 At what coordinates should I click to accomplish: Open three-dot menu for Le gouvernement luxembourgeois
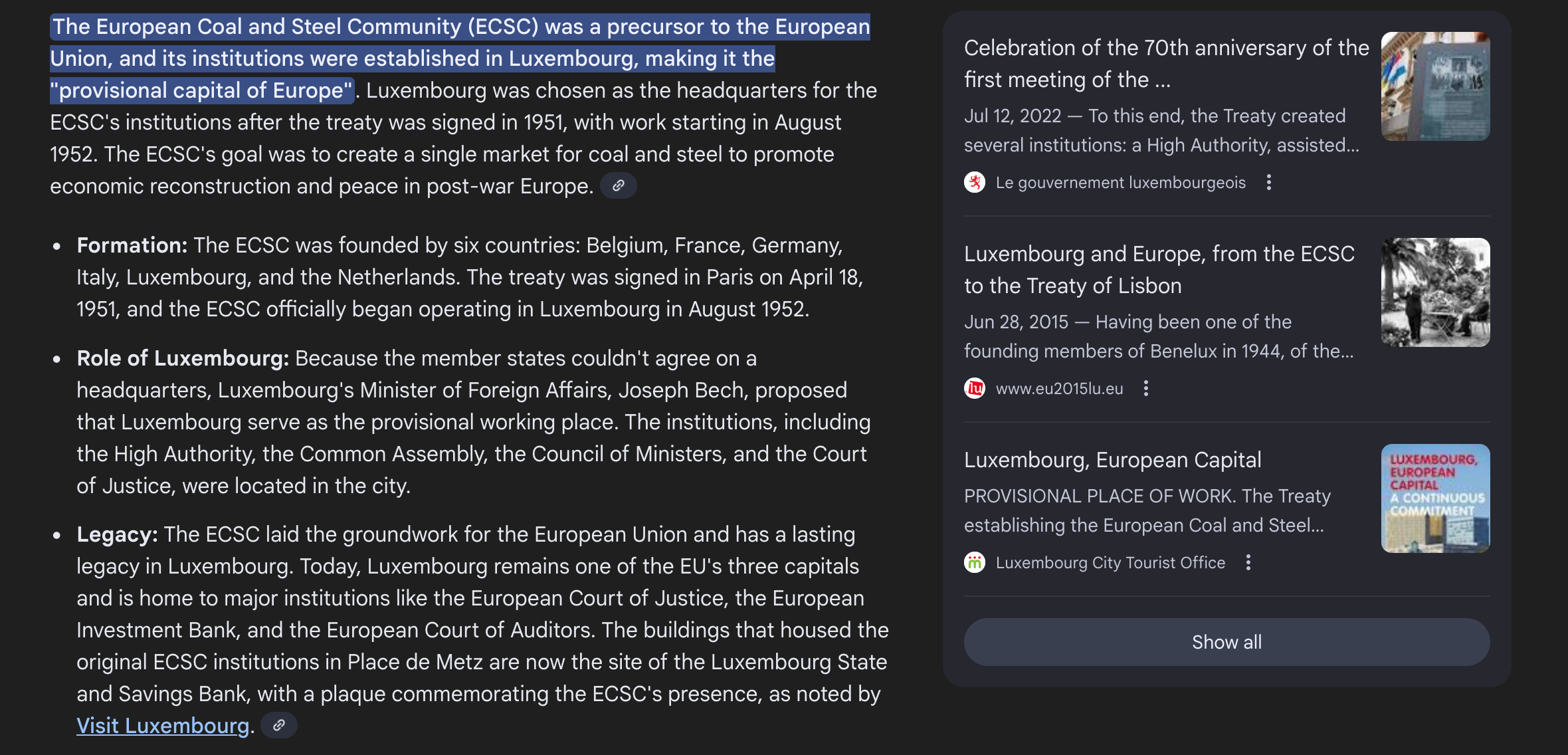(1269, 183)
